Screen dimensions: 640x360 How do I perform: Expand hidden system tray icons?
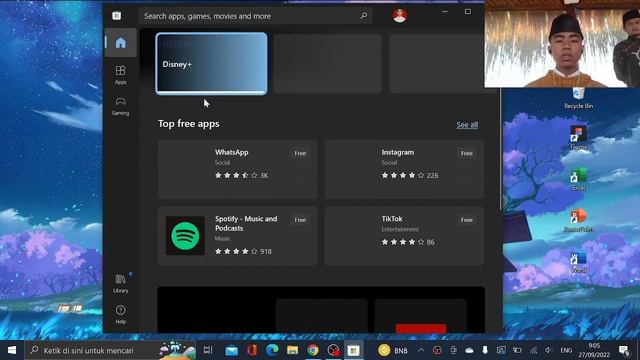pyautogui.click(x=421, y=350)
